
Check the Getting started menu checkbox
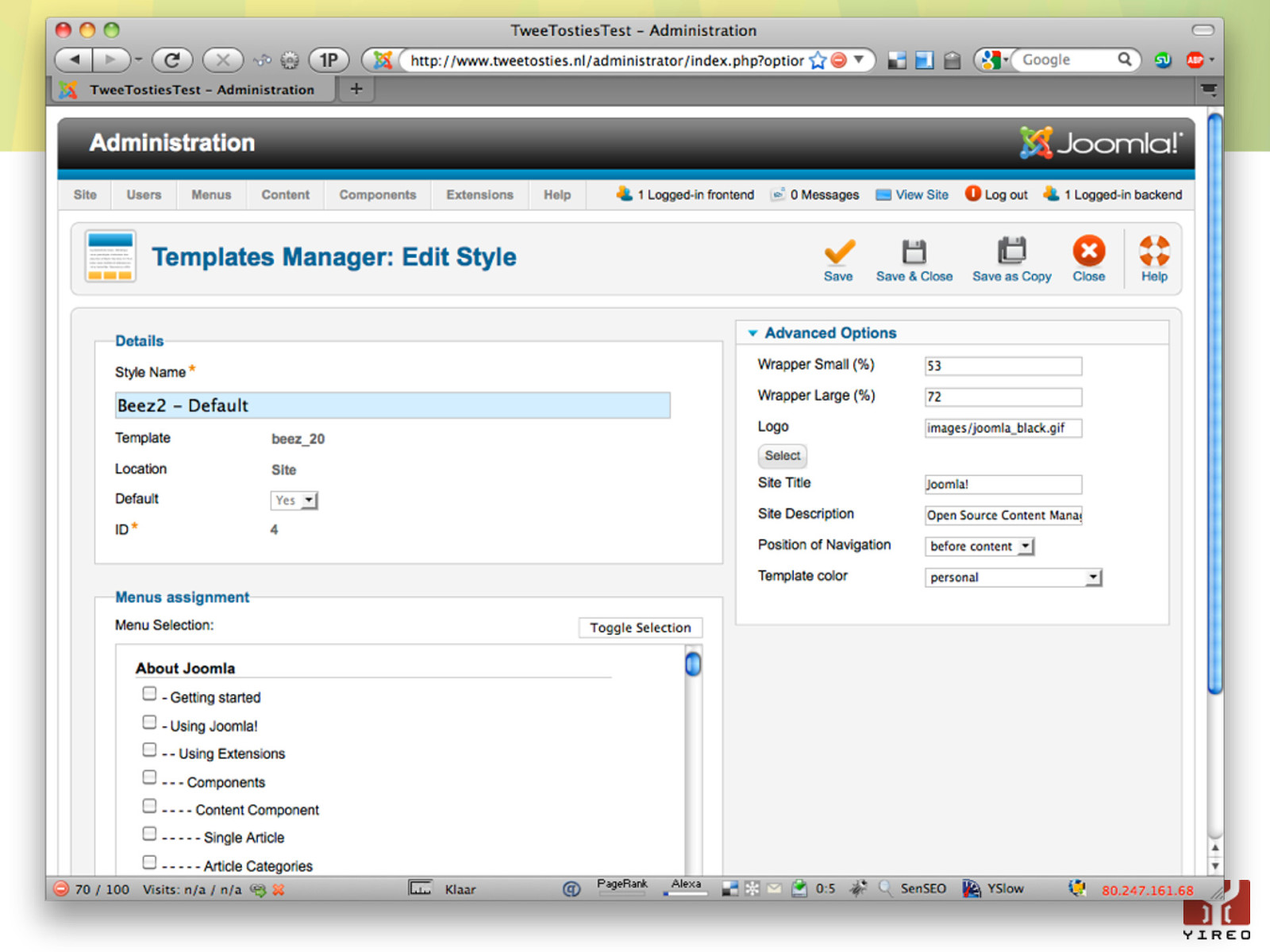pos(149,693)
